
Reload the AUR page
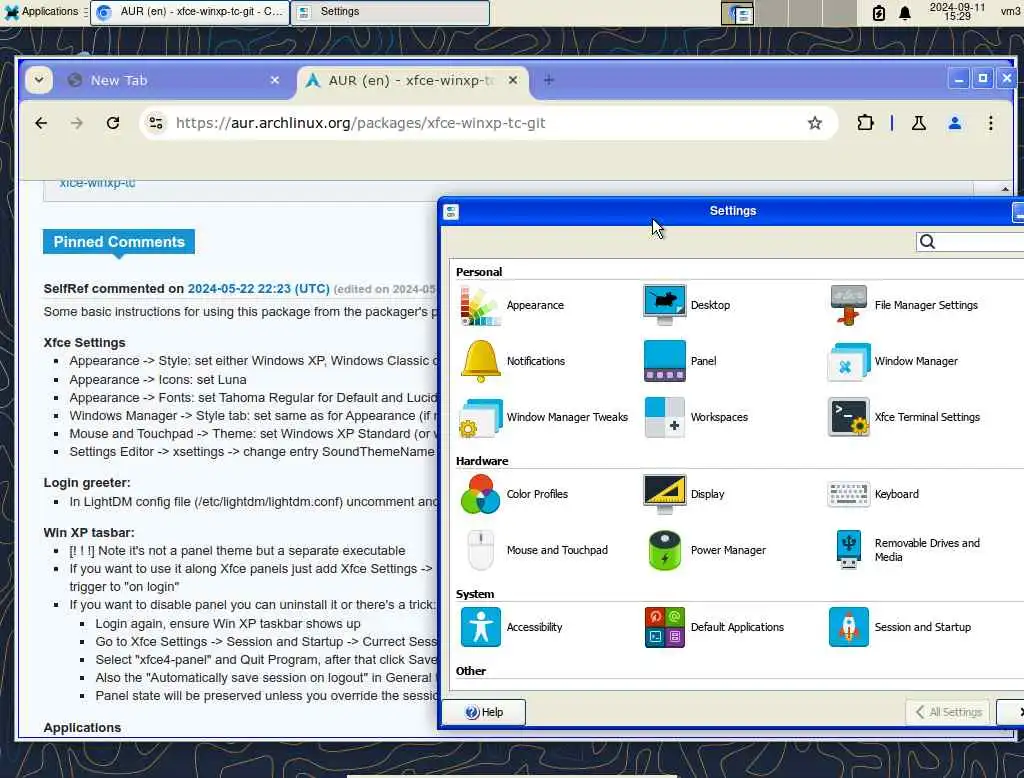[x=113, y=123]
